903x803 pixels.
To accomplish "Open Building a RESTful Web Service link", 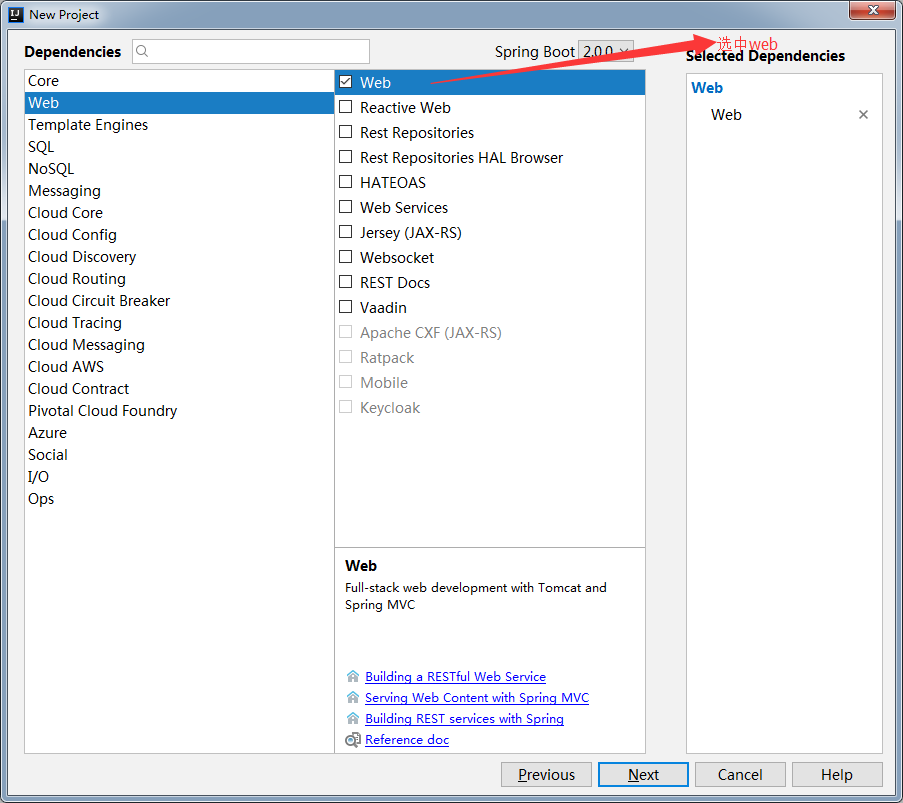I will coord(456,677).
